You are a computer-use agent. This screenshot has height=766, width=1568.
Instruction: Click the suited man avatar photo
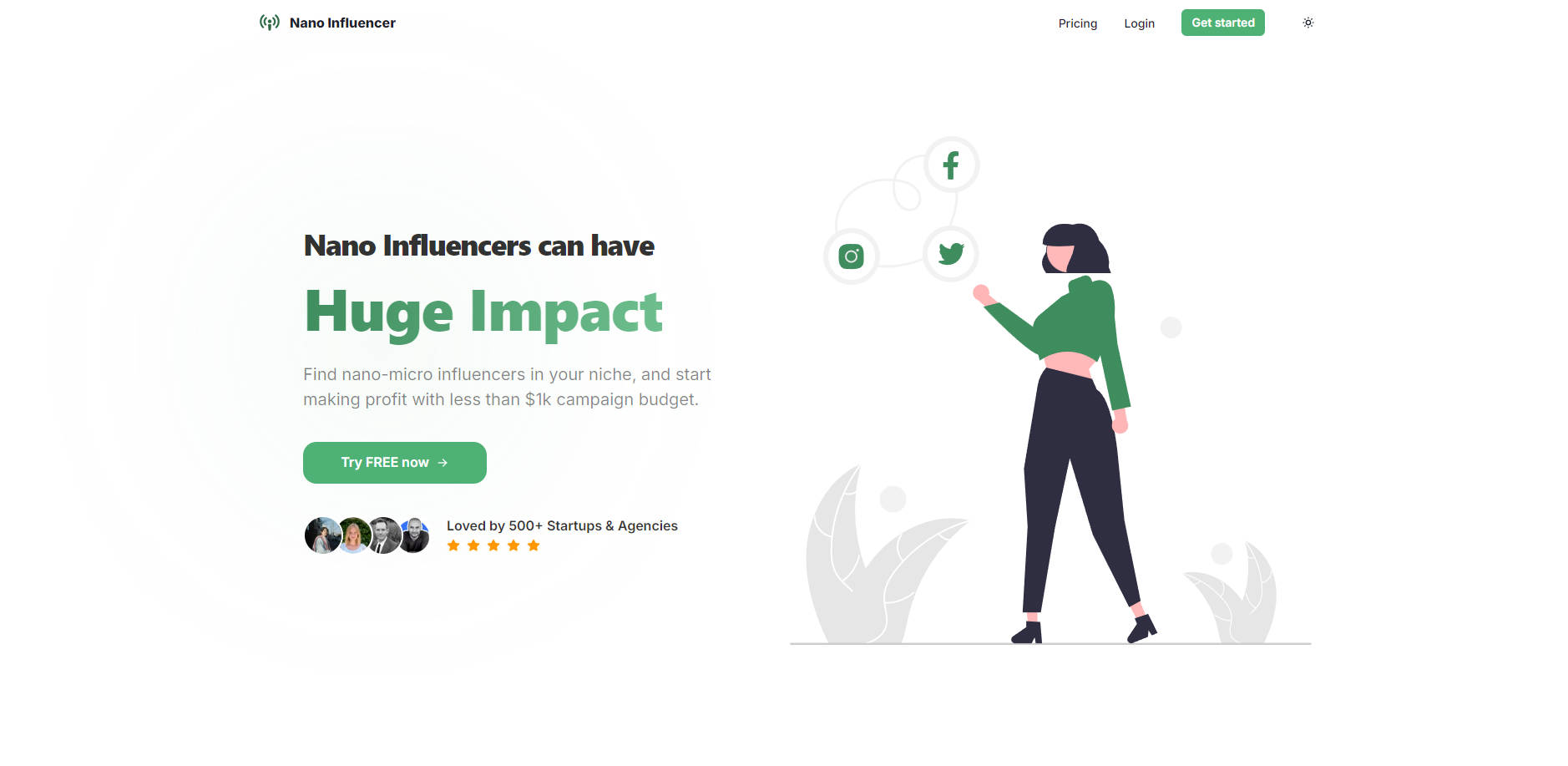[x=384, y=535]
